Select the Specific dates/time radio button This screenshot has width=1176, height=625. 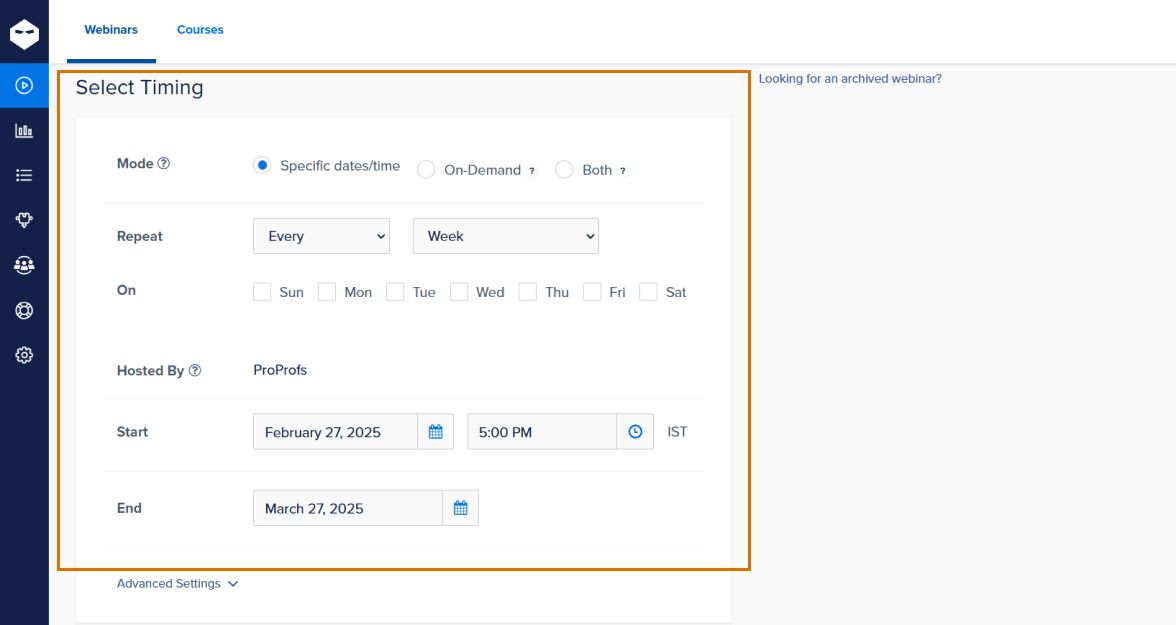pos(262,165)
